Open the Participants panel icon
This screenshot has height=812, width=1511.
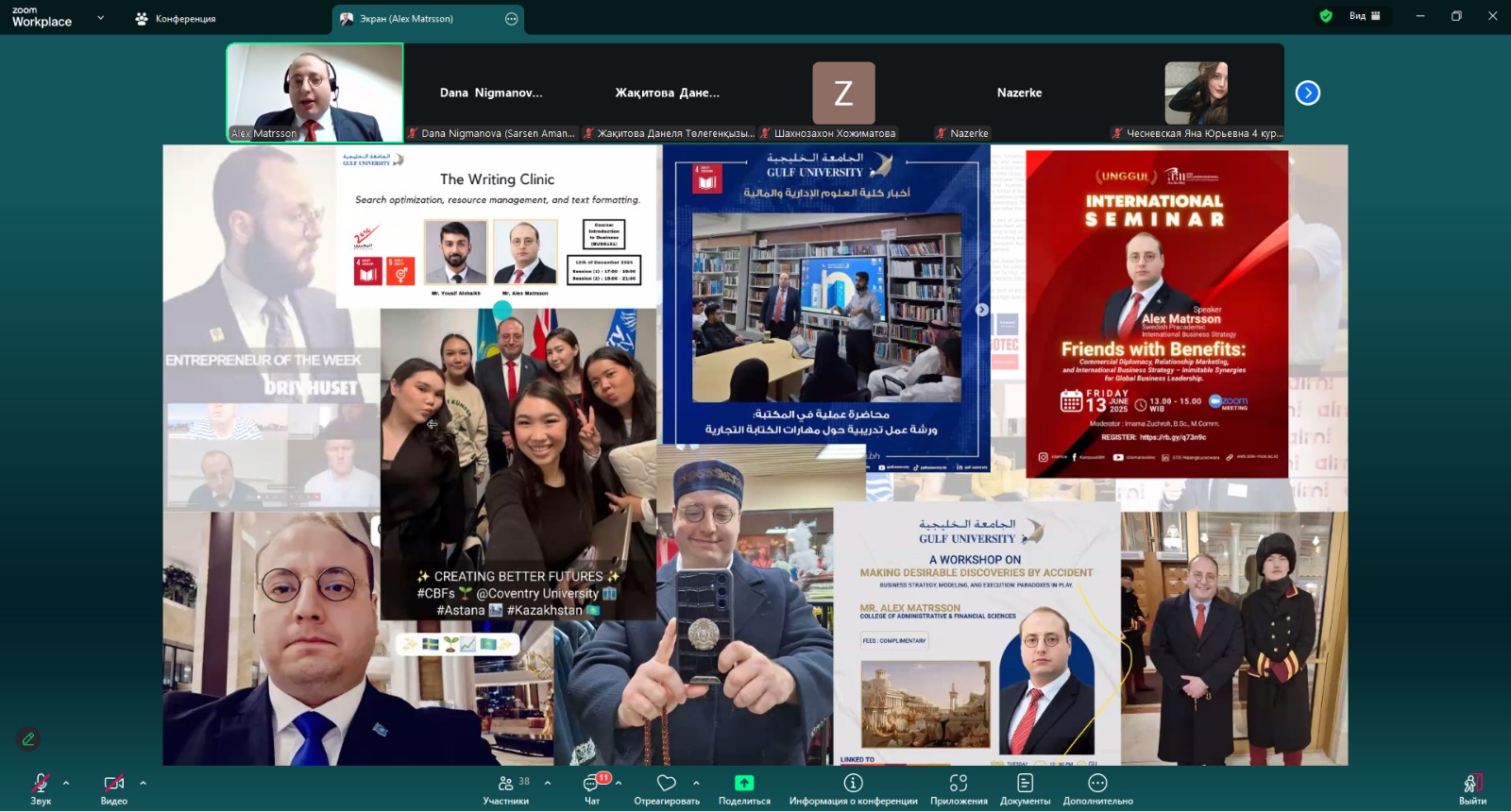coord(506,784)
